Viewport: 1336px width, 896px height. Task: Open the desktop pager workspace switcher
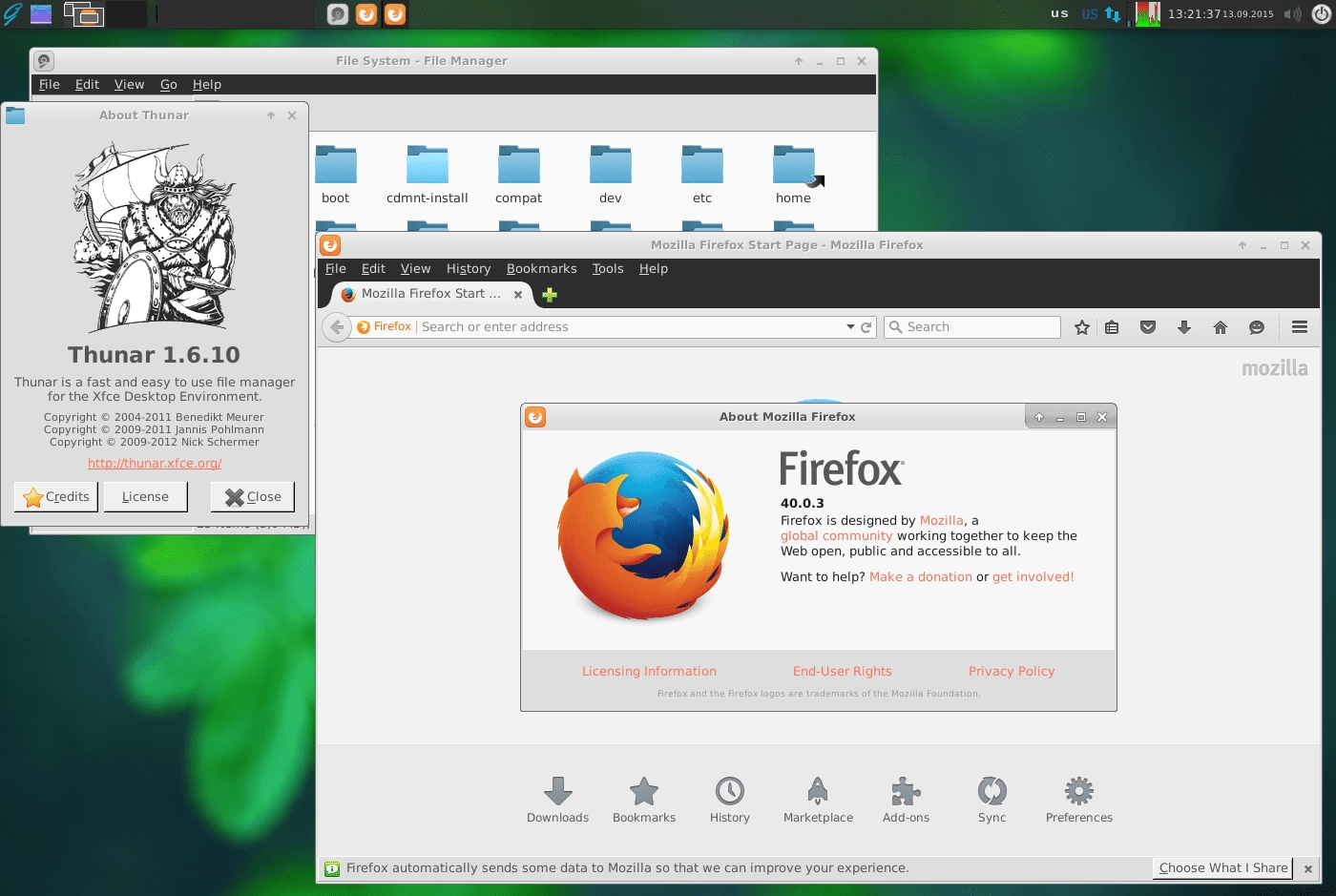105,14
